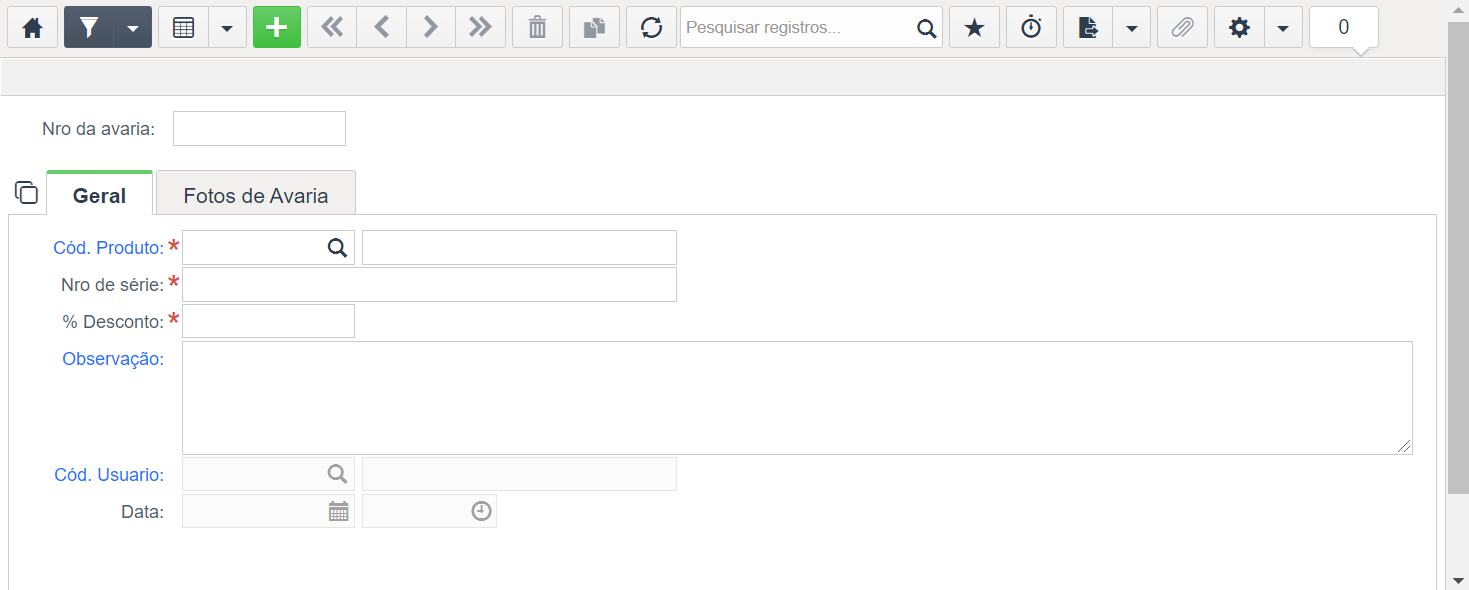Mark as favorite with star icon

[x=974, y=28]
